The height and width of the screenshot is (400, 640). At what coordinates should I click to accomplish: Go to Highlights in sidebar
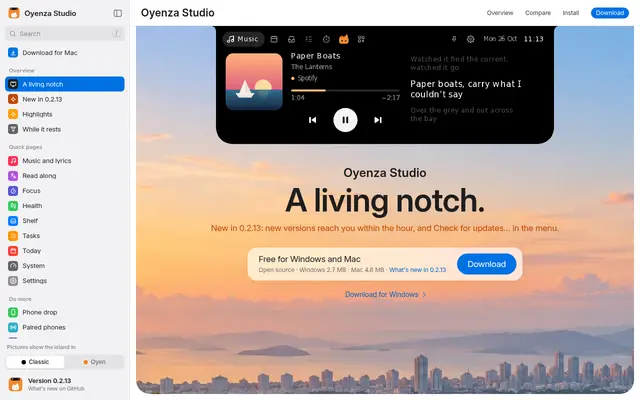click(x=64, y=114)
